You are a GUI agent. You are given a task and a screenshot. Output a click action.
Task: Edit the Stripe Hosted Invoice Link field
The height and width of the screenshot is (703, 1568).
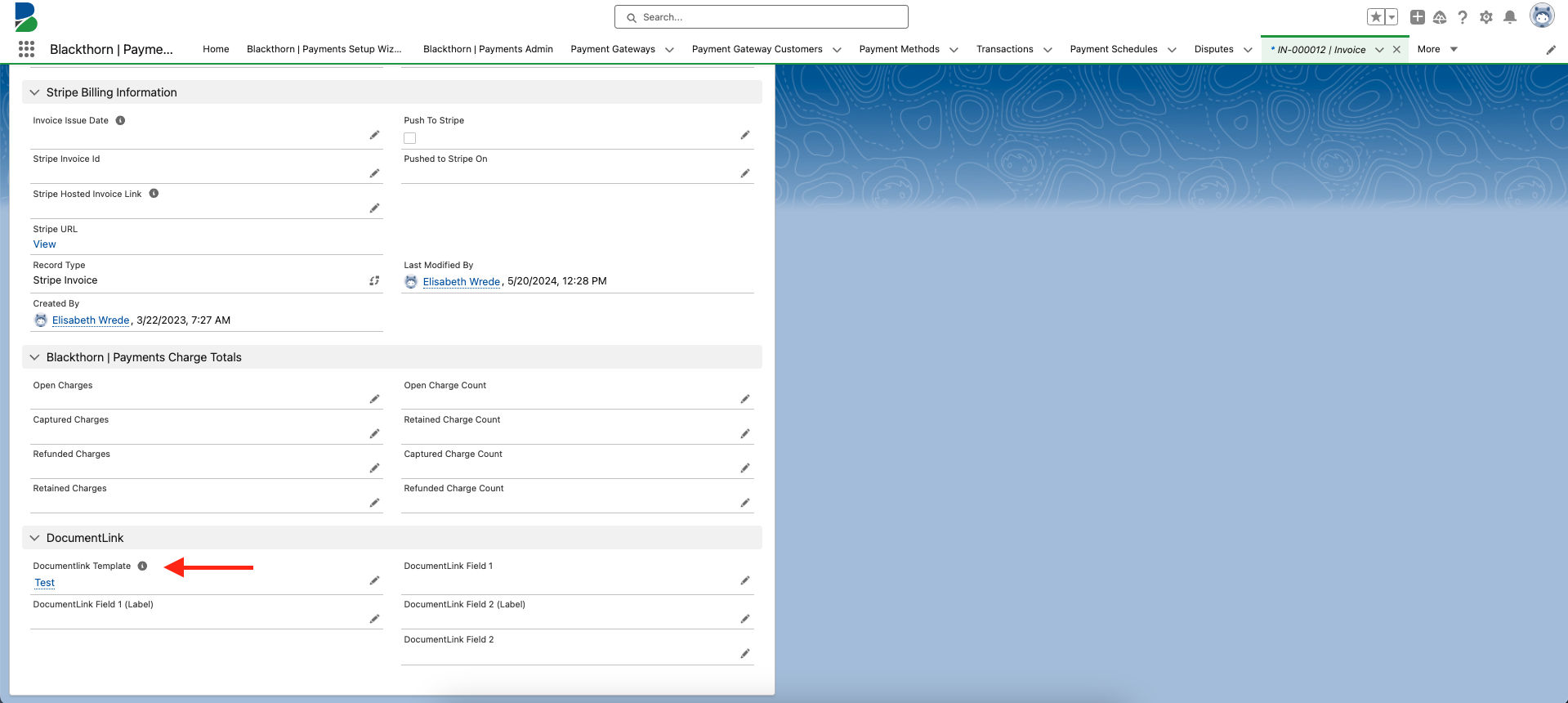[x=374, y=208]
